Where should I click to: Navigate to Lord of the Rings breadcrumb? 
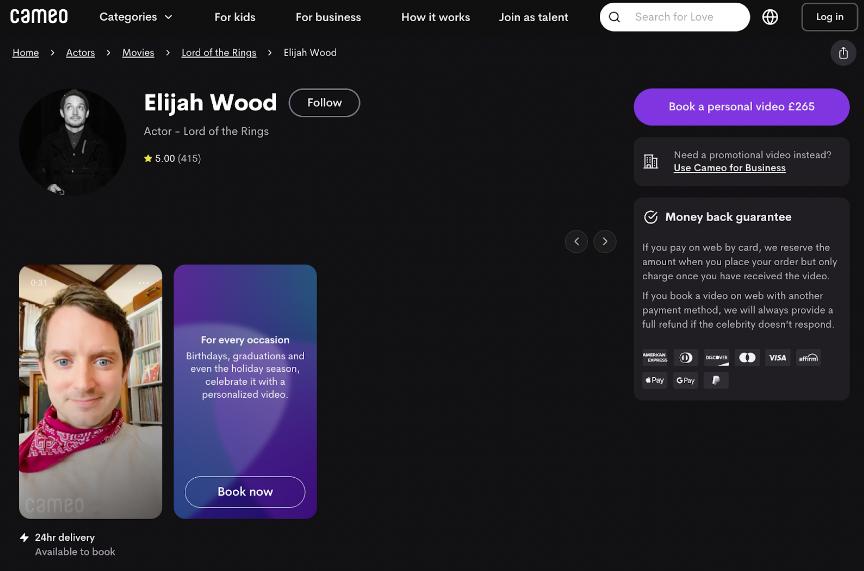click(x=218, y=53)
